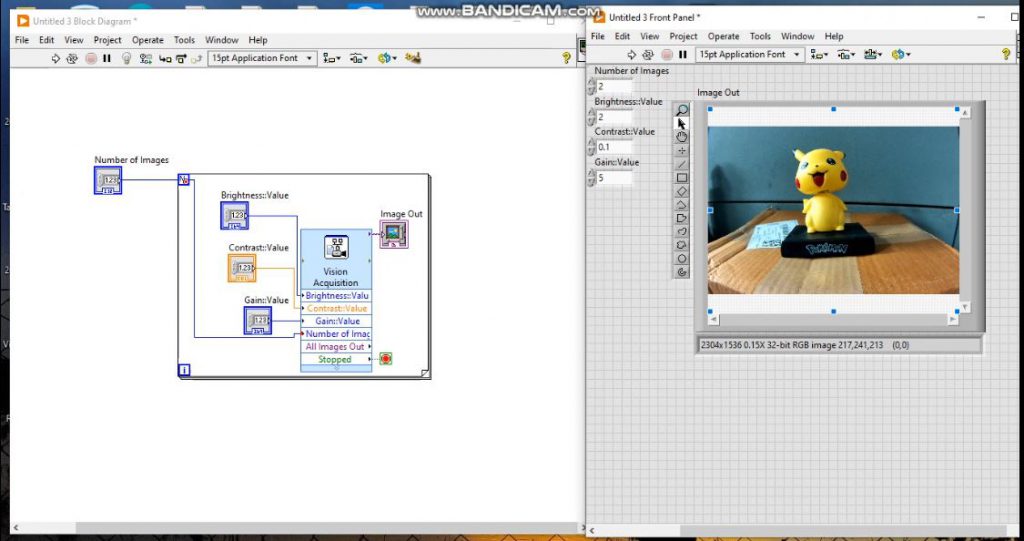Open Project menu in Block Diagram window
This screenshot has height=541, width=1024.
coord(107,40)
